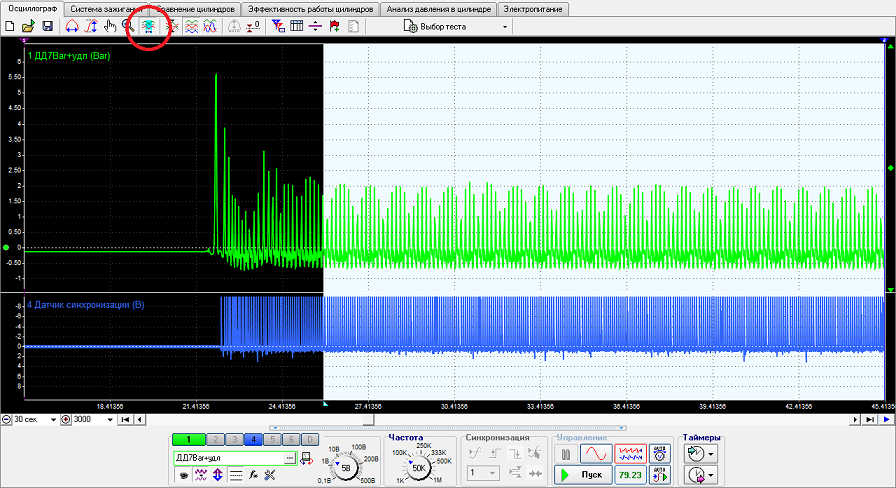Enable channel 2 button
This screenshot has height=488, width=896.
[215, 439]
